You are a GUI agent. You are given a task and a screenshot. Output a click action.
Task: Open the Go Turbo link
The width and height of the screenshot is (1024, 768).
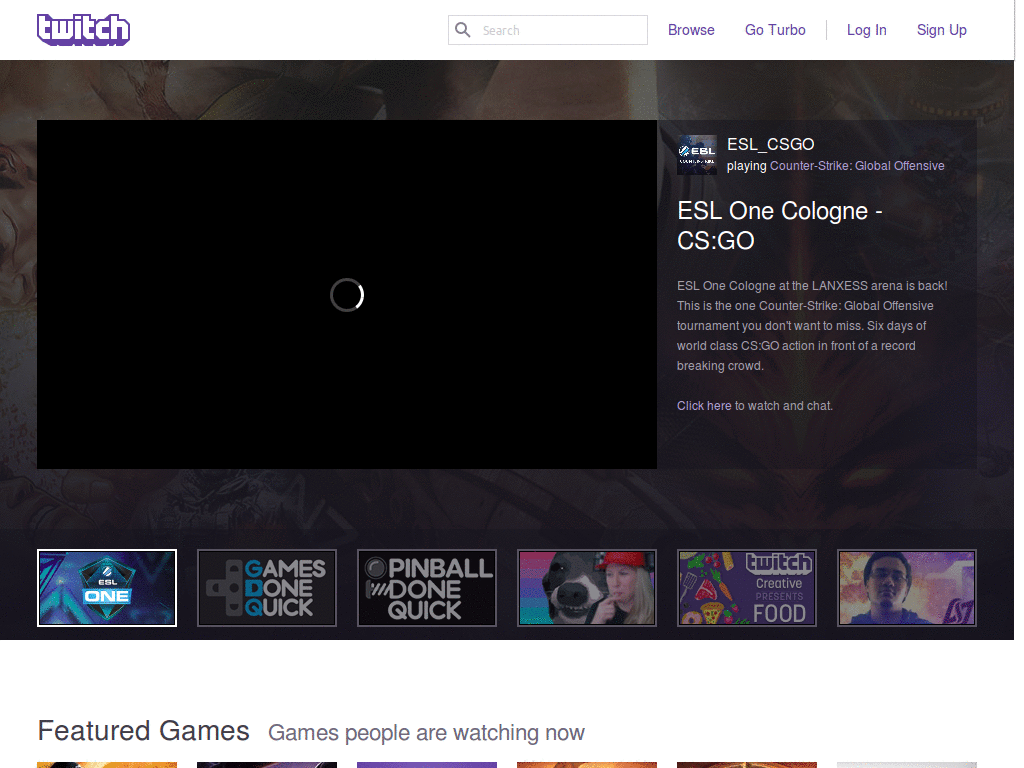tap(775, 30)
